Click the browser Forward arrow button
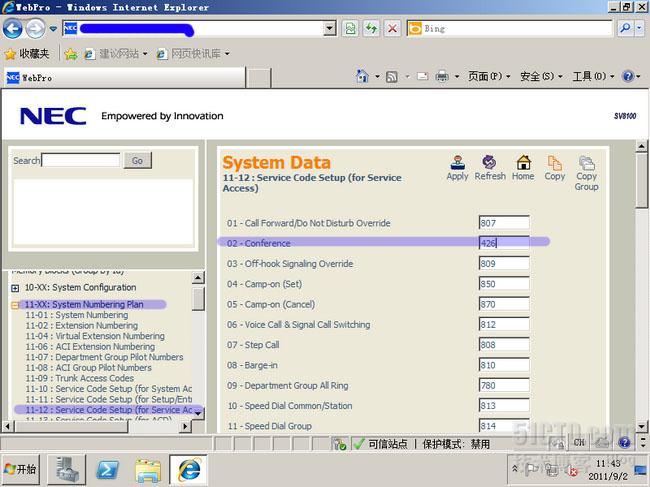 (35, 29)
